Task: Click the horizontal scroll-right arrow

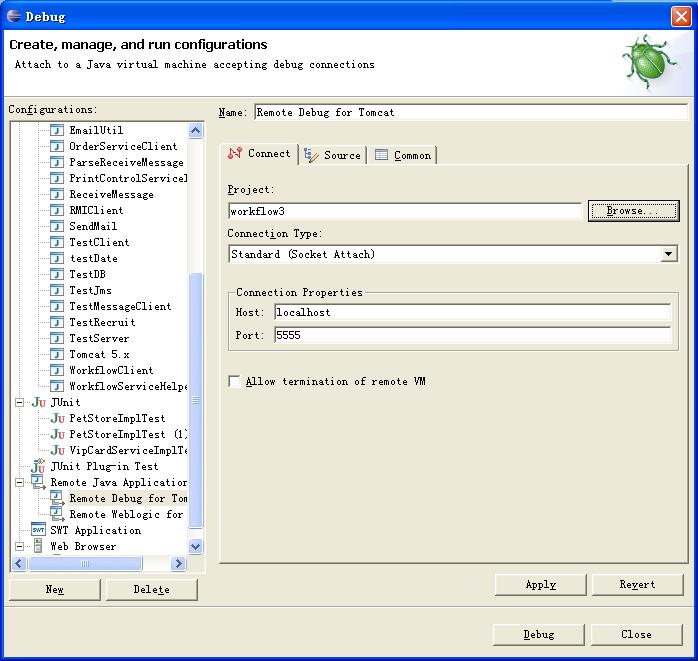Action: (x=178, y=564)
